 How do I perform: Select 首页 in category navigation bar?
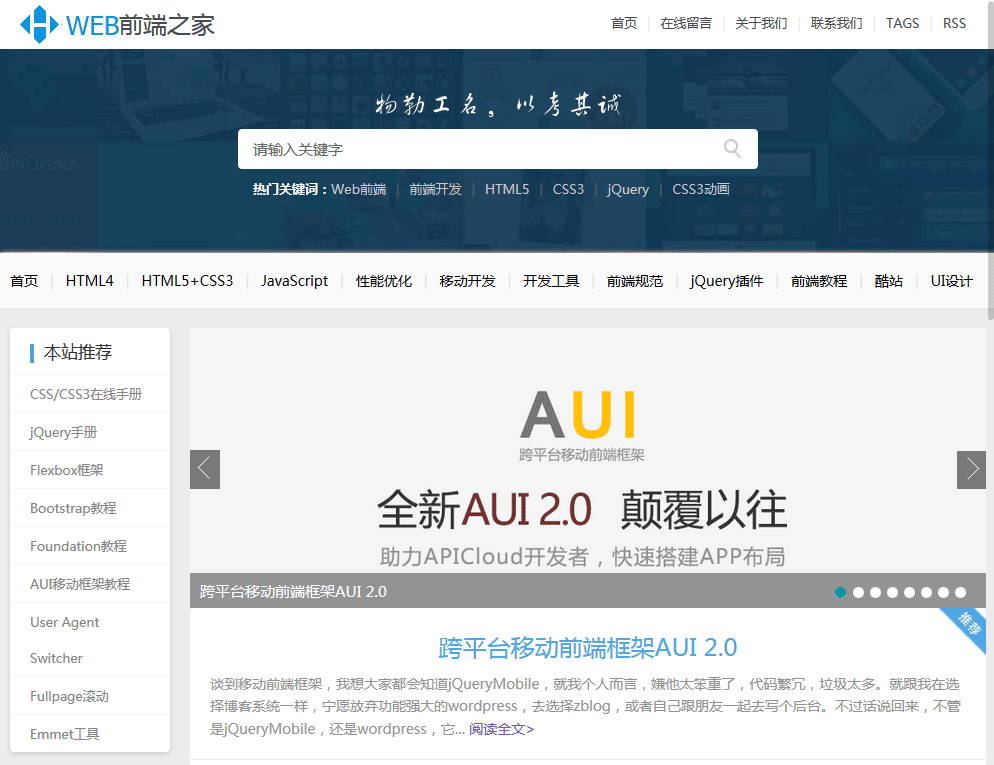tap(24, 281)
